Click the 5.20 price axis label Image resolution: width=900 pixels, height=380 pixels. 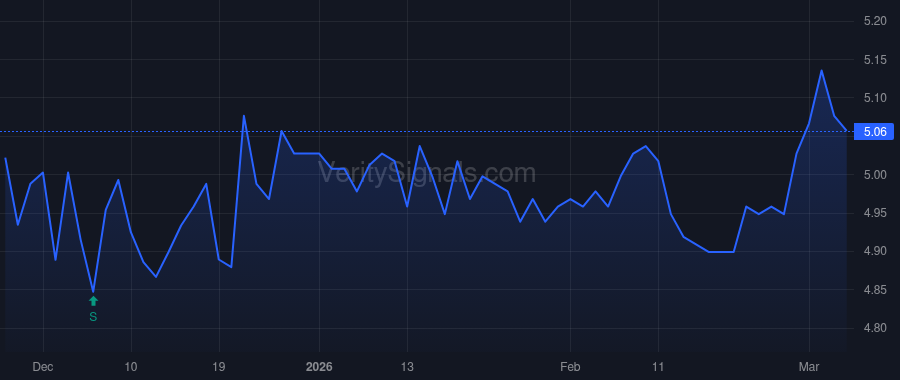point(875,22)
